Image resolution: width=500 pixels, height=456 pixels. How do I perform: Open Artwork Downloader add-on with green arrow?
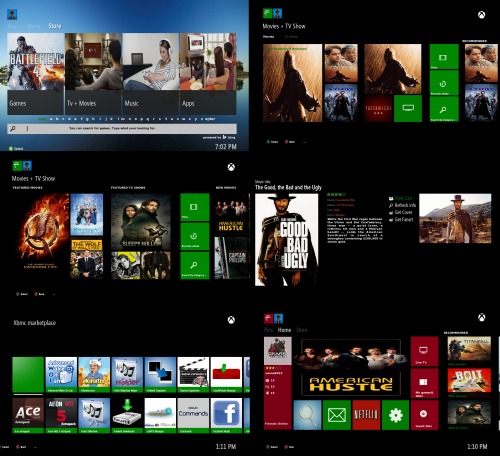127,416
